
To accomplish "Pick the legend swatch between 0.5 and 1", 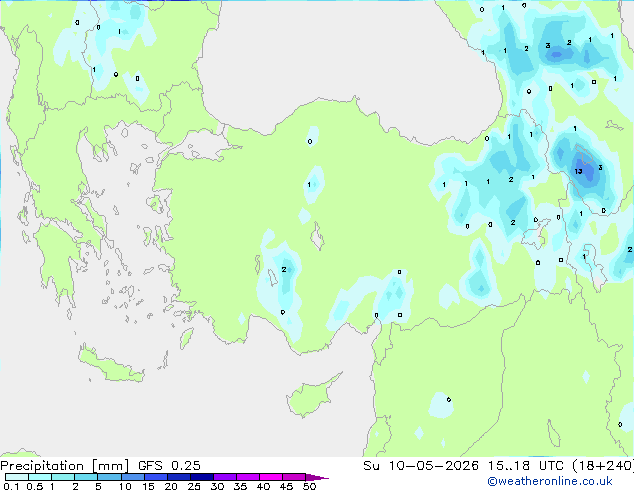I will 40,477.
